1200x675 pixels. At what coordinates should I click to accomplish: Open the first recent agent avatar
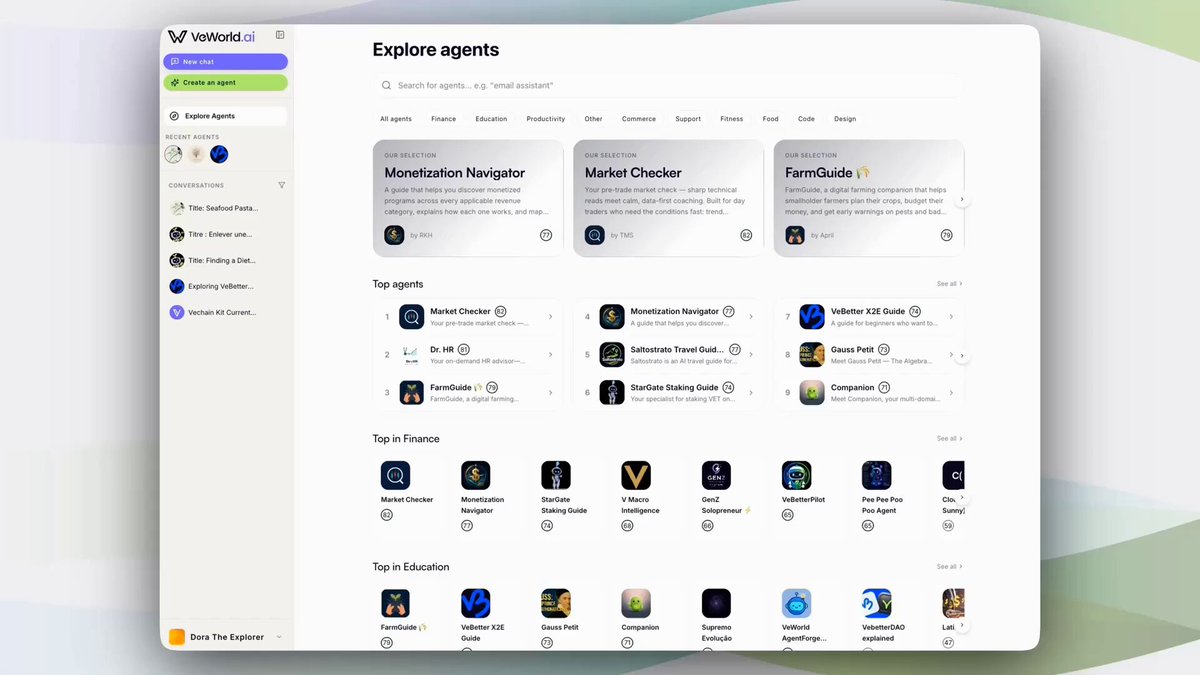174,154
